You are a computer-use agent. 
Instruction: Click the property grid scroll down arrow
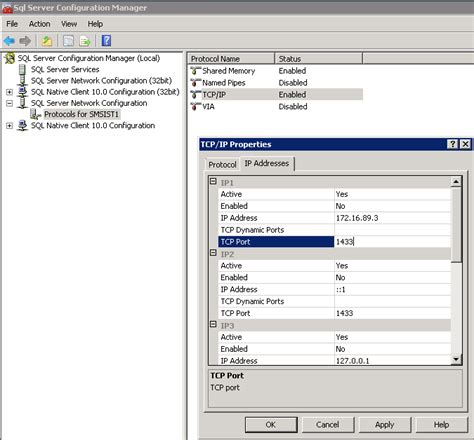456,359
